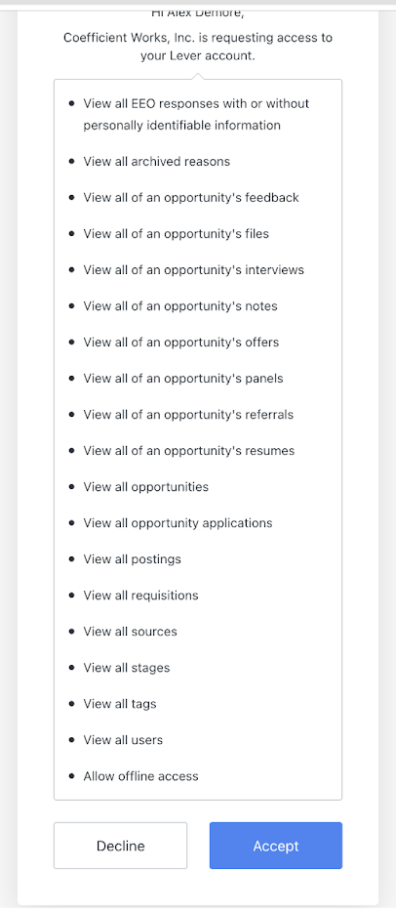Click 'View all of an opportunity's feedback'
The width and height of the screenshot is (396, 910).
(x=191, y=197)
